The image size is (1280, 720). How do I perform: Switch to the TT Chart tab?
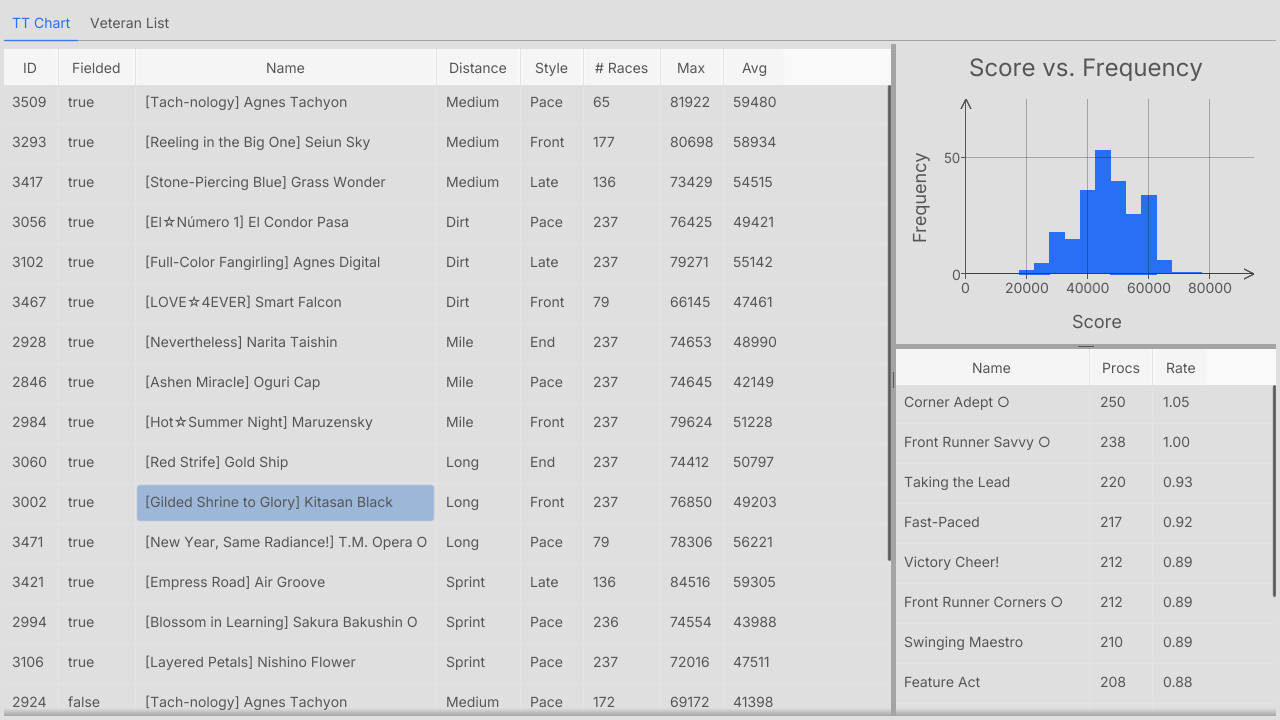pyautogui.click(x=41, y=23)
